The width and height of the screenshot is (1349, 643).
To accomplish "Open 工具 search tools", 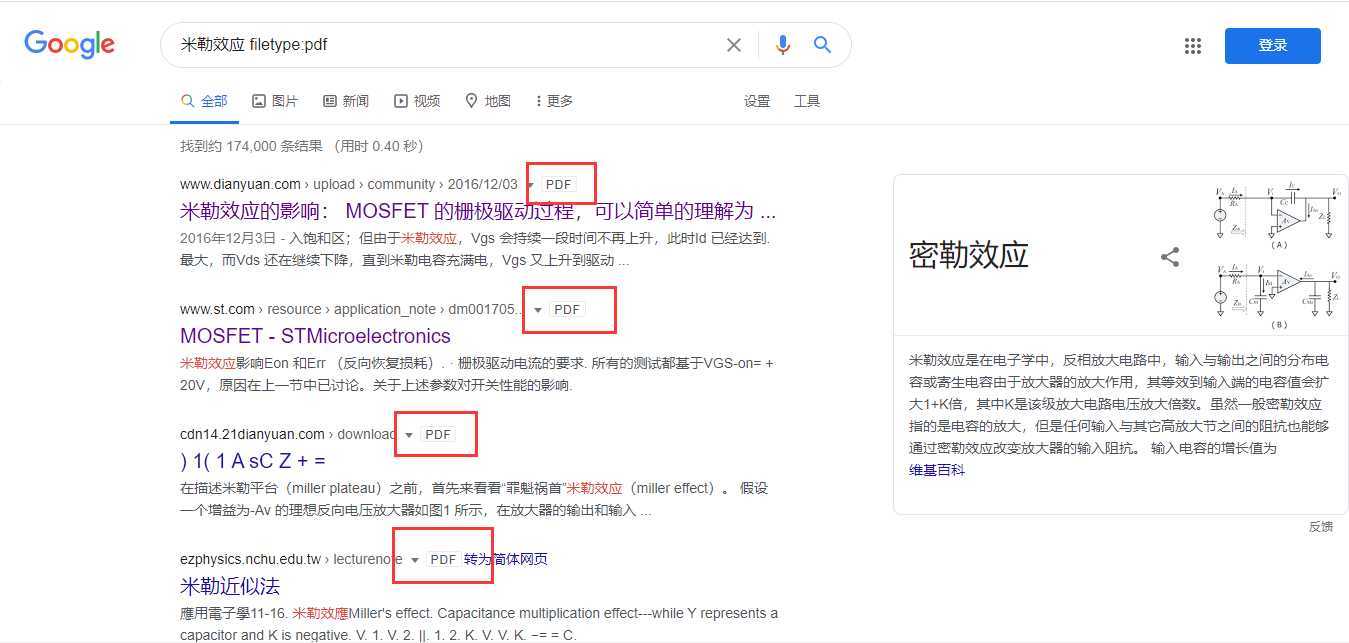I will (807, 101).
